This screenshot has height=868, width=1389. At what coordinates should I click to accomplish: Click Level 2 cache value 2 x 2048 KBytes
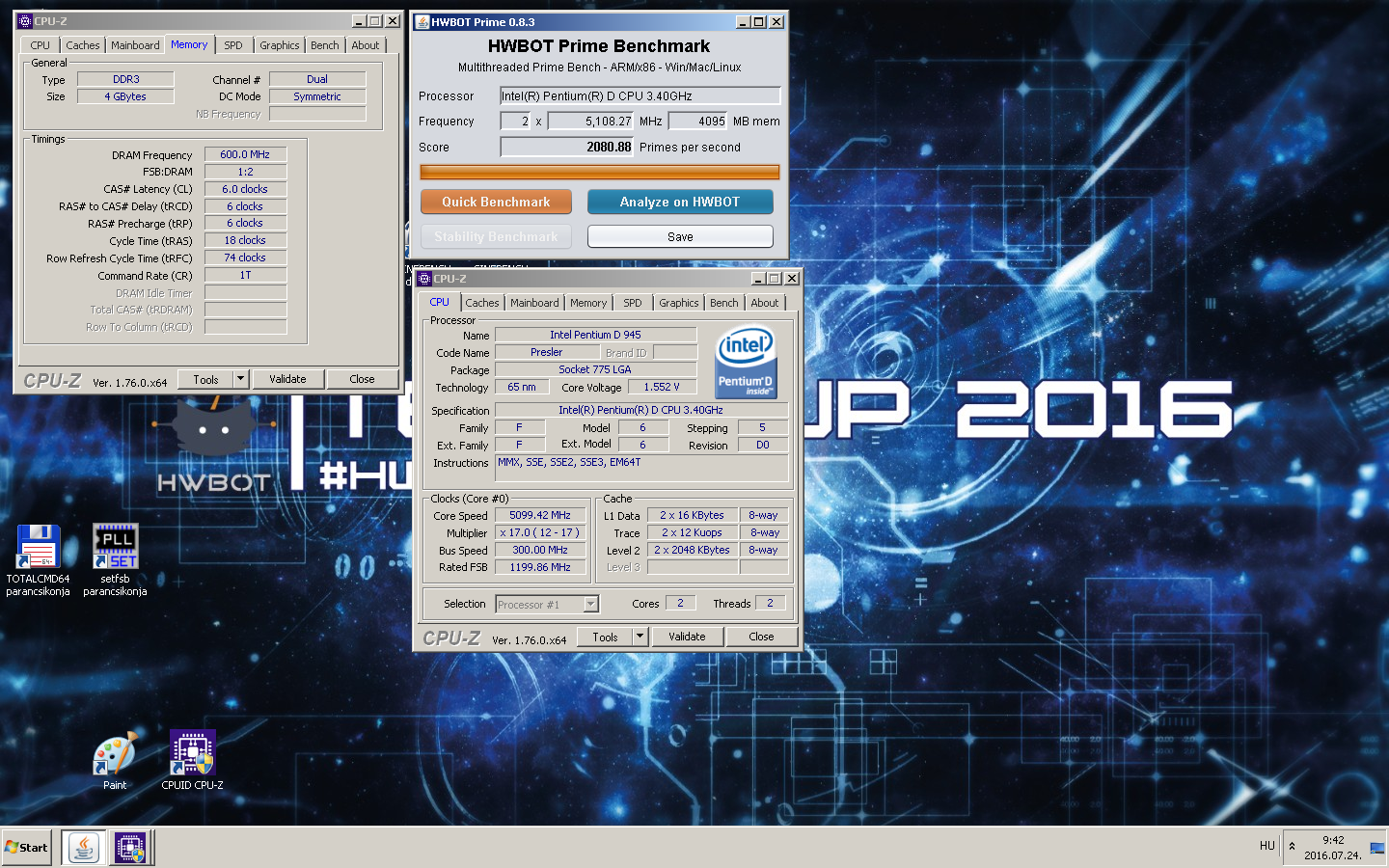[693, 550]
